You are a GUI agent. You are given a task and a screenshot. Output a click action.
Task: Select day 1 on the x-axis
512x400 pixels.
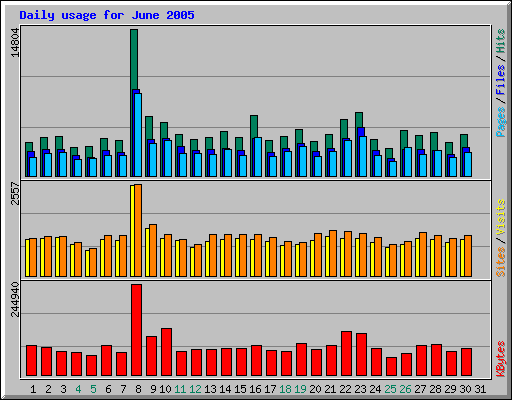pyautogui.click(x=33, y=389)
